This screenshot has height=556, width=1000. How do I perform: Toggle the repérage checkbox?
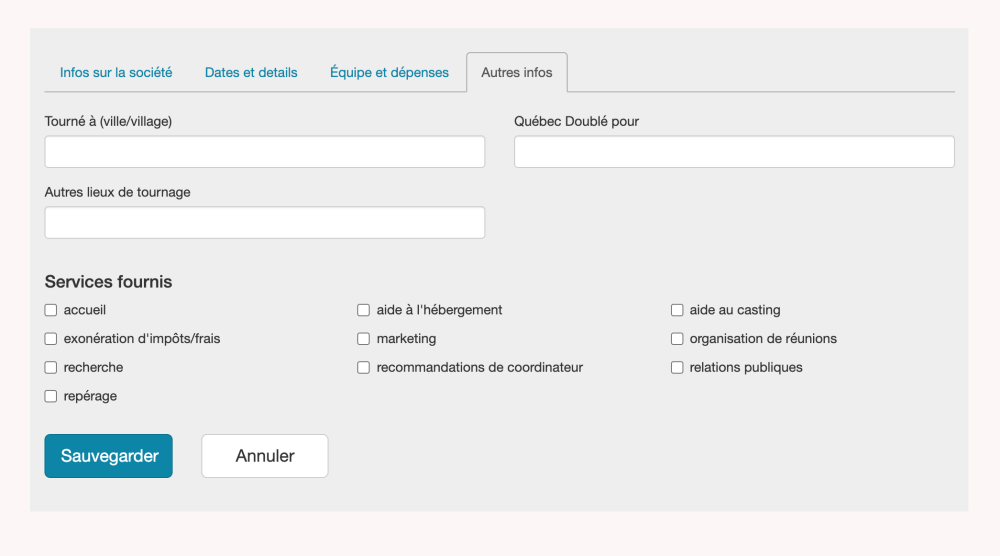(51, 397)
